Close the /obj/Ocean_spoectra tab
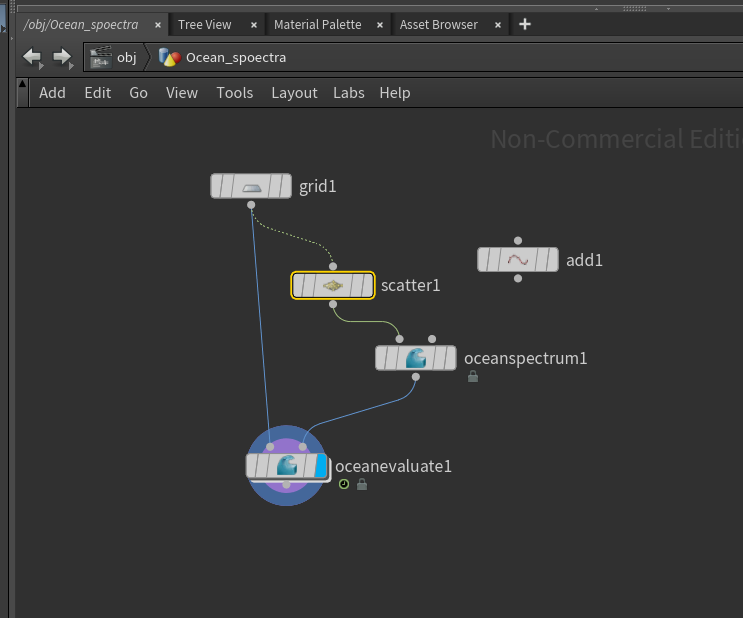 pos(158,25)
